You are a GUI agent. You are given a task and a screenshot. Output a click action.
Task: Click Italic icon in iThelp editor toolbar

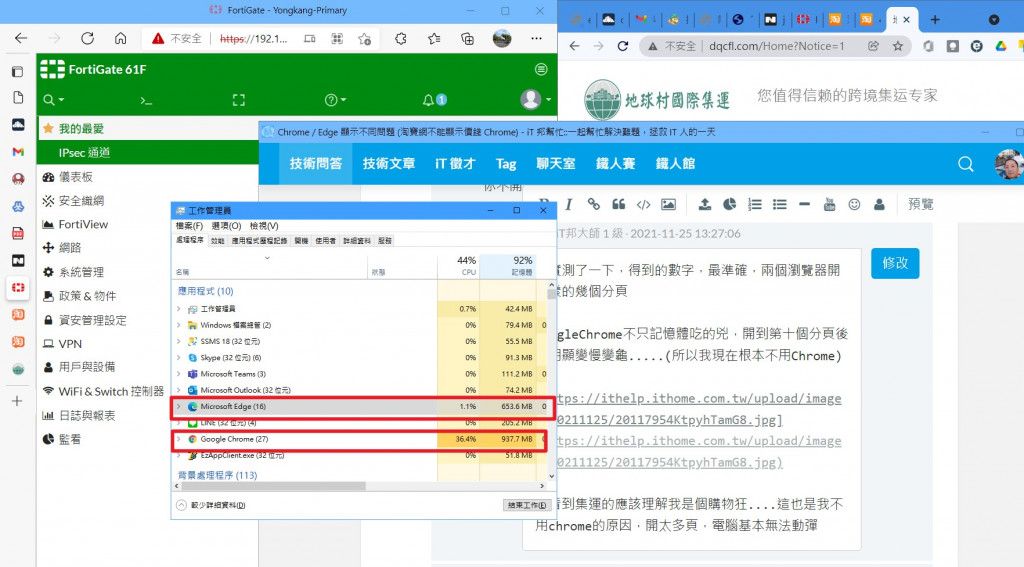(x=568, y=204)
